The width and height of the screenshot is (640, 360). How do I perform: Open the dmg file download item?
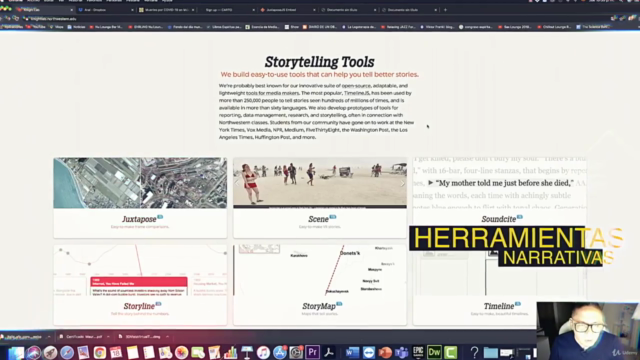coord(140,337)
